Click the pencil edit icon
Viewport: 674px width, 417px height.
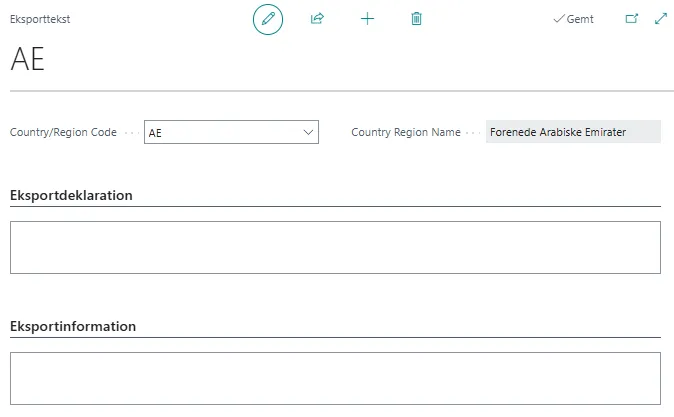tap(268, 19)
